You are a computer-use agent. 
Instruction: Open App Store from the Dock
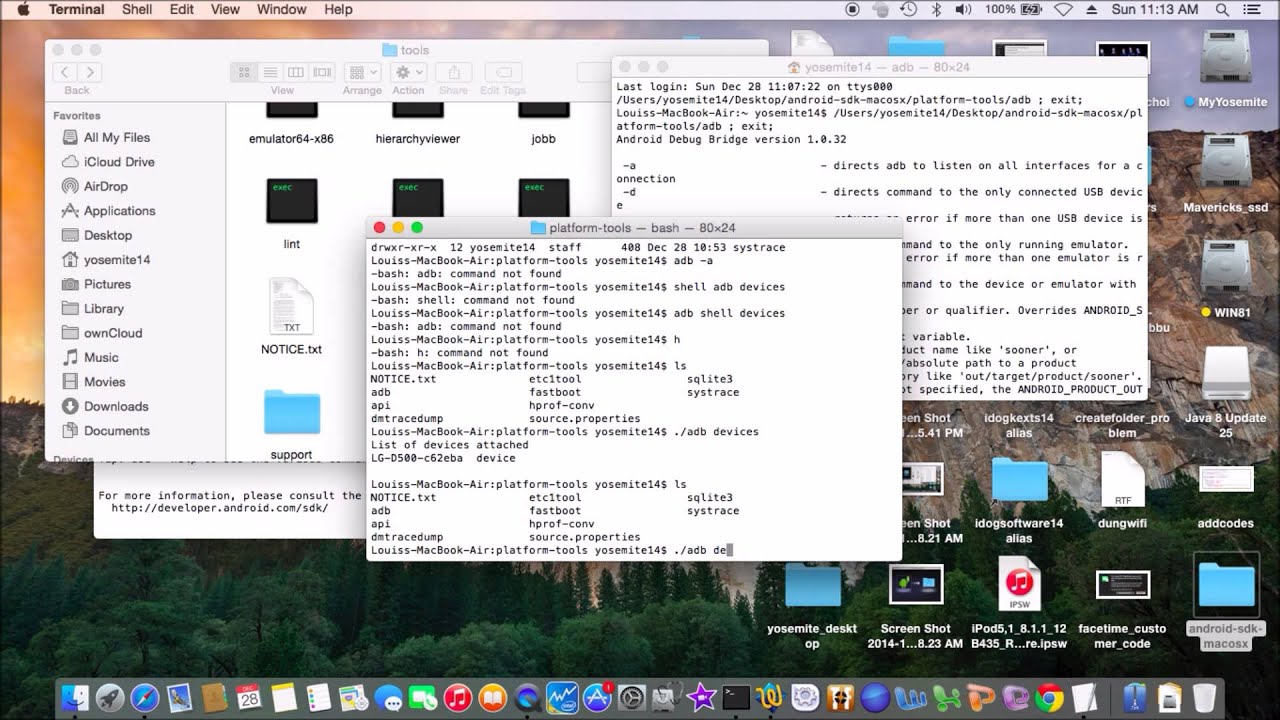pyautogui.click(x=597, y=697)
